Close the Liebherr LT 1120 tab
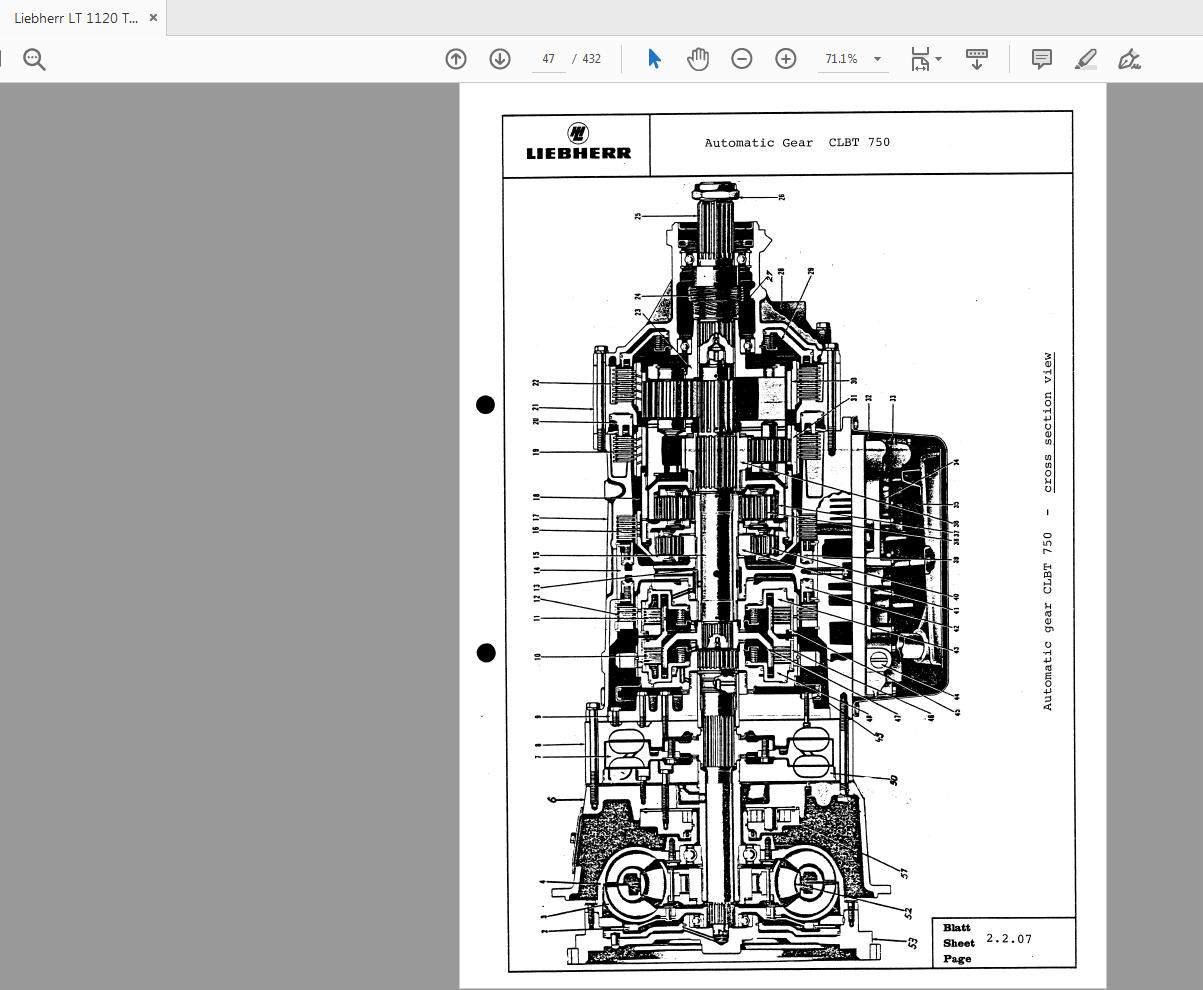1203x990 pixels. (153, 18)
